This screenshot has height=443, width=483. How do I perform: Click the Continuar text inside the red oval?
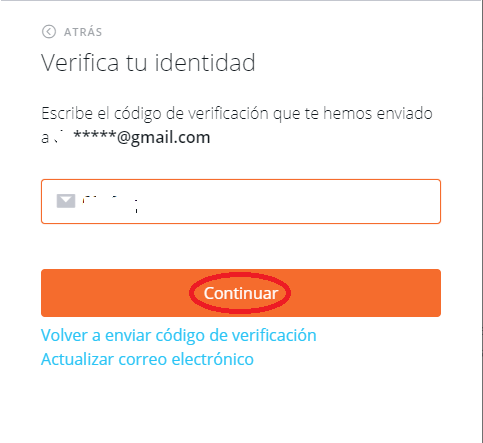[x=241, y=293]
